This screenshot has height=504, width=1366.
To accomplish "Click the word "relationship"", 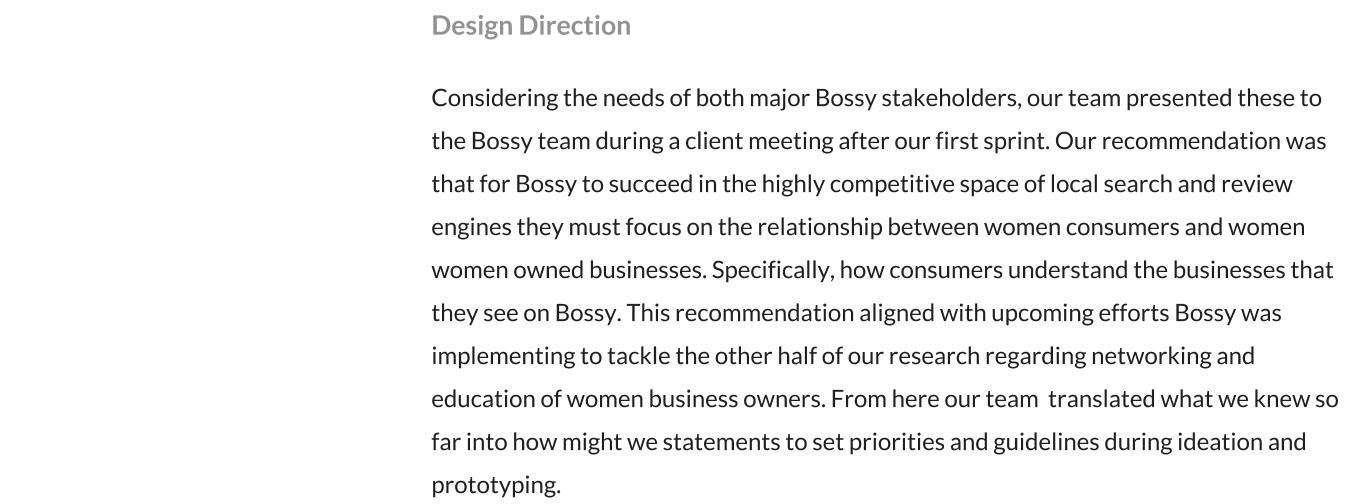I will coord(819,228).
